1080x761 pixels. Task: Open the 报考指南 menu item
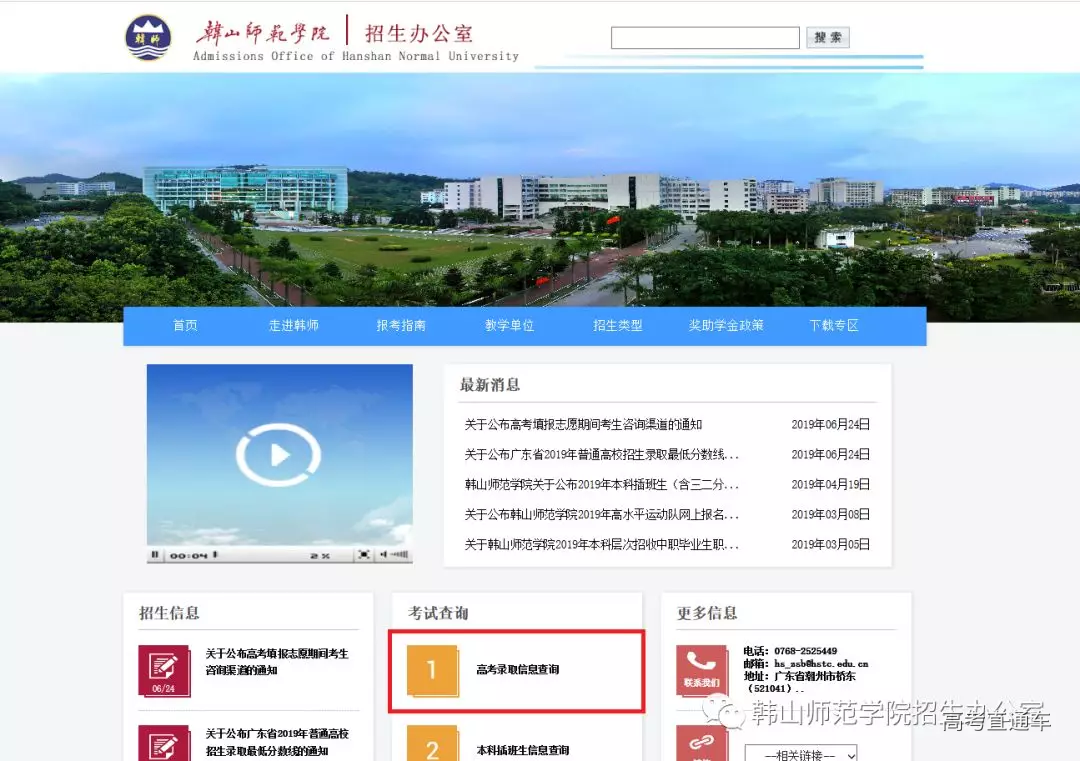click(401, 326)
